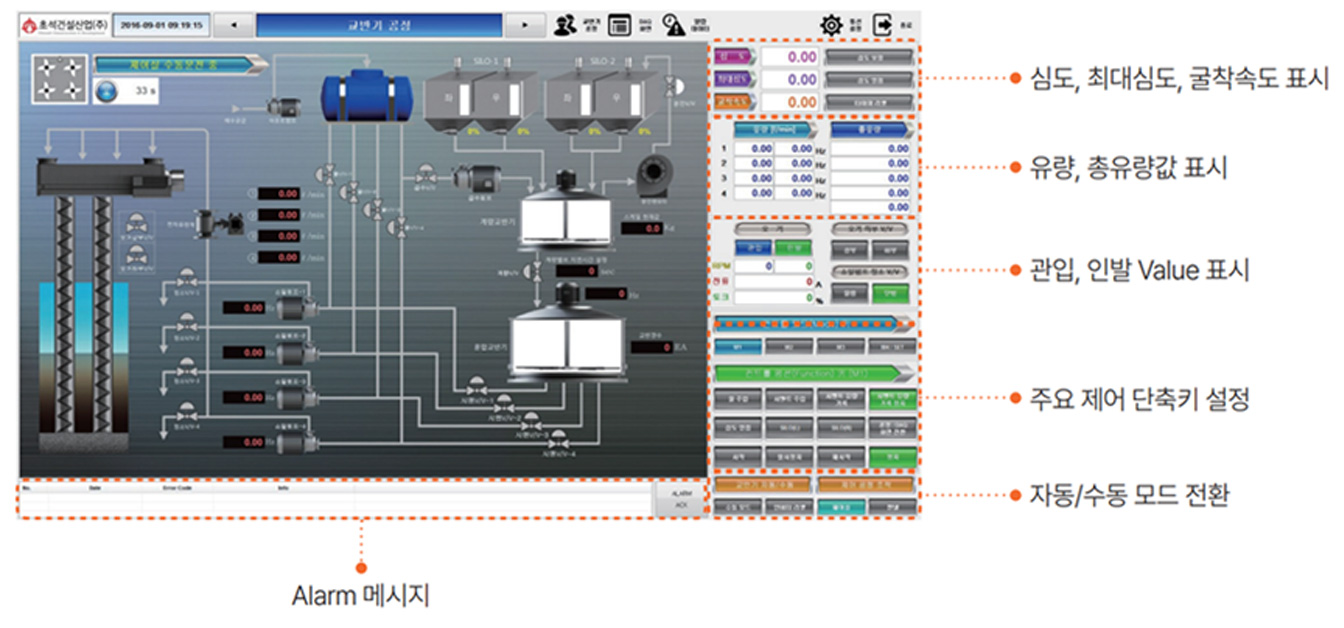
Task: Select the blue storage tank graphic
Action: tap(362, 90)
